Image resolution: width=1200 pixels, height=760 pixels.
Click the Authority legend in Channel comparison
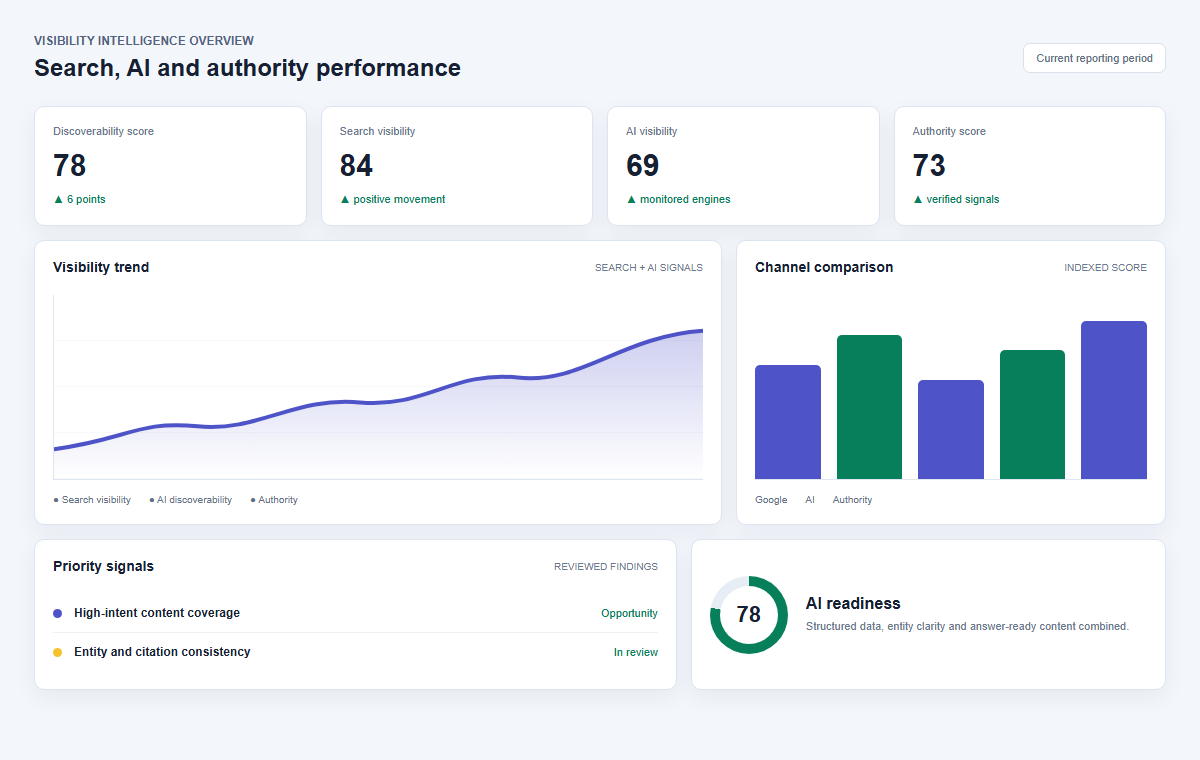click(852, 500)
